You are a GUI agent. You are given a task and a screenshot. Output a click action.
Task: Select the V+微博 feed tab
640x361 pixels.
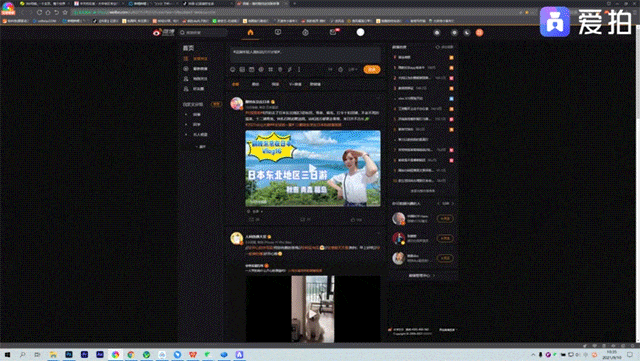point(295,84)
